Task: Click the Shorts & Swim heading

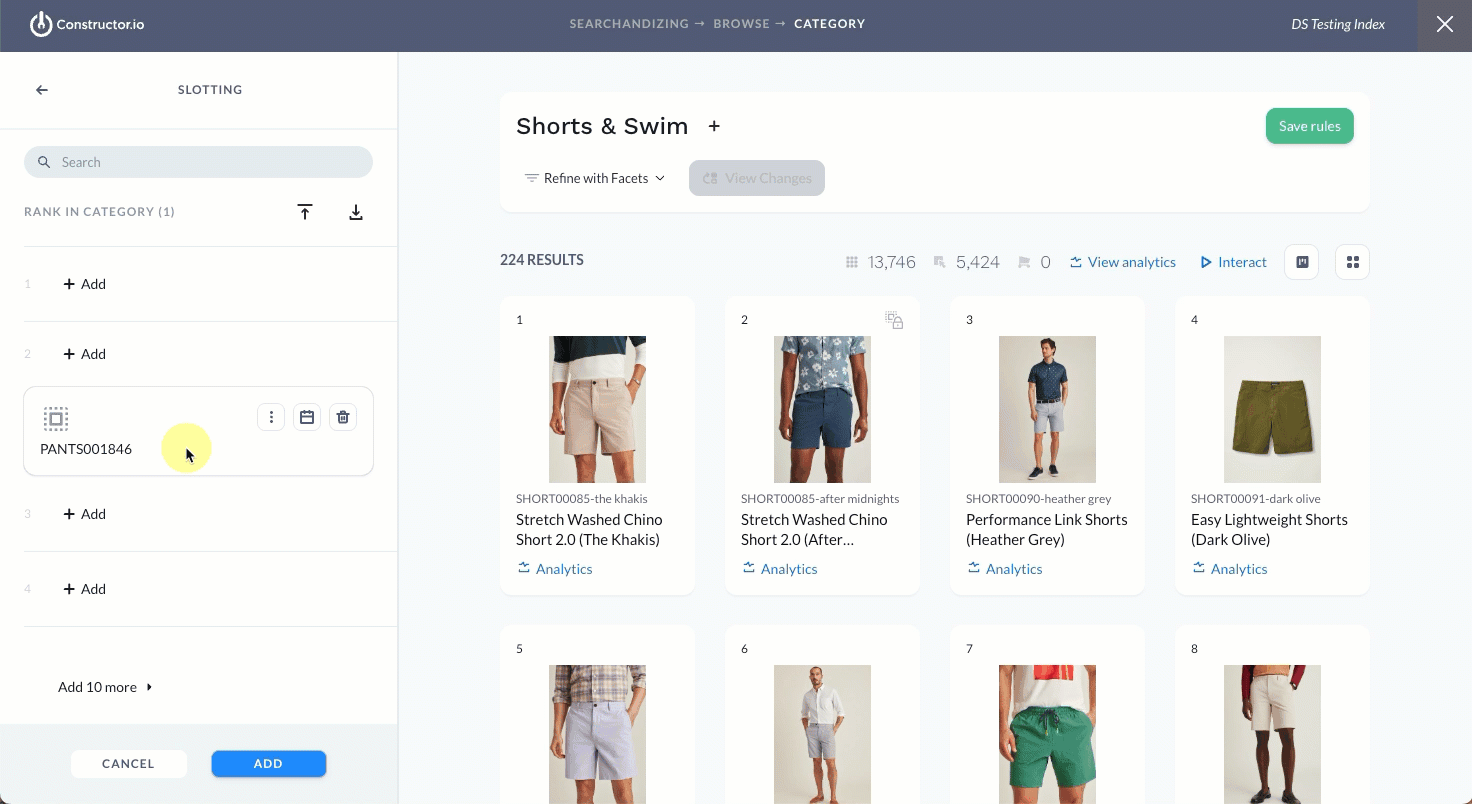Action: point(602,126)
